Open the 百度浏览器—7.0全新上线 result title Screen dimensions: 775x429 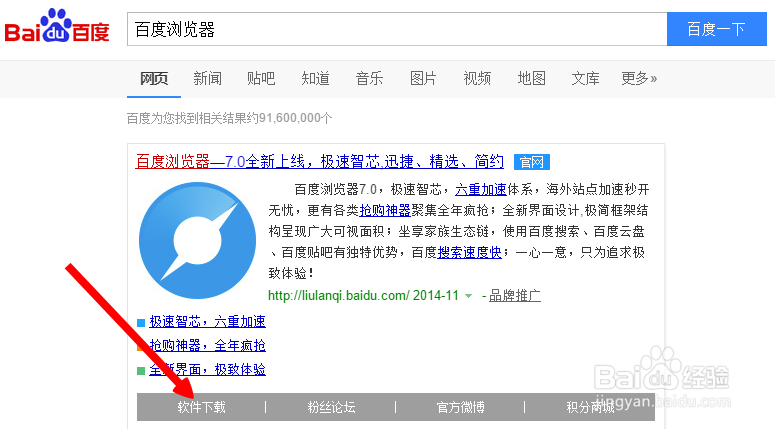point(320,162)
